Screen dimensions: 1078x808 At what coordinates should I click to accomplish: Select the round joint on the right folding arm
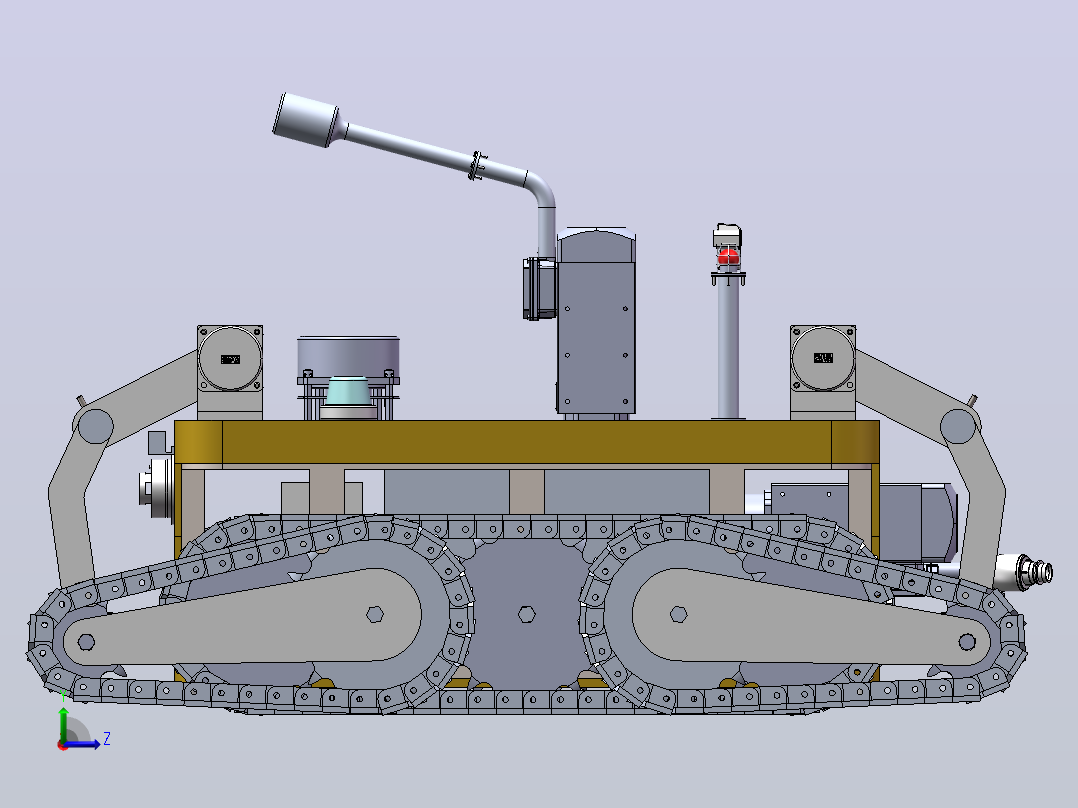958,426
